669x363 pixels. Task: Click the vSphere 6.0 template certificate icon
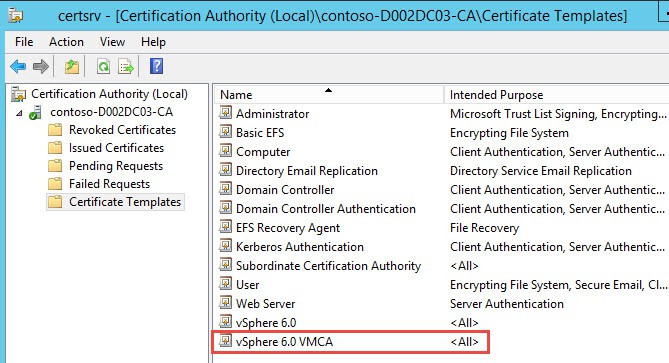pos(225,322)
